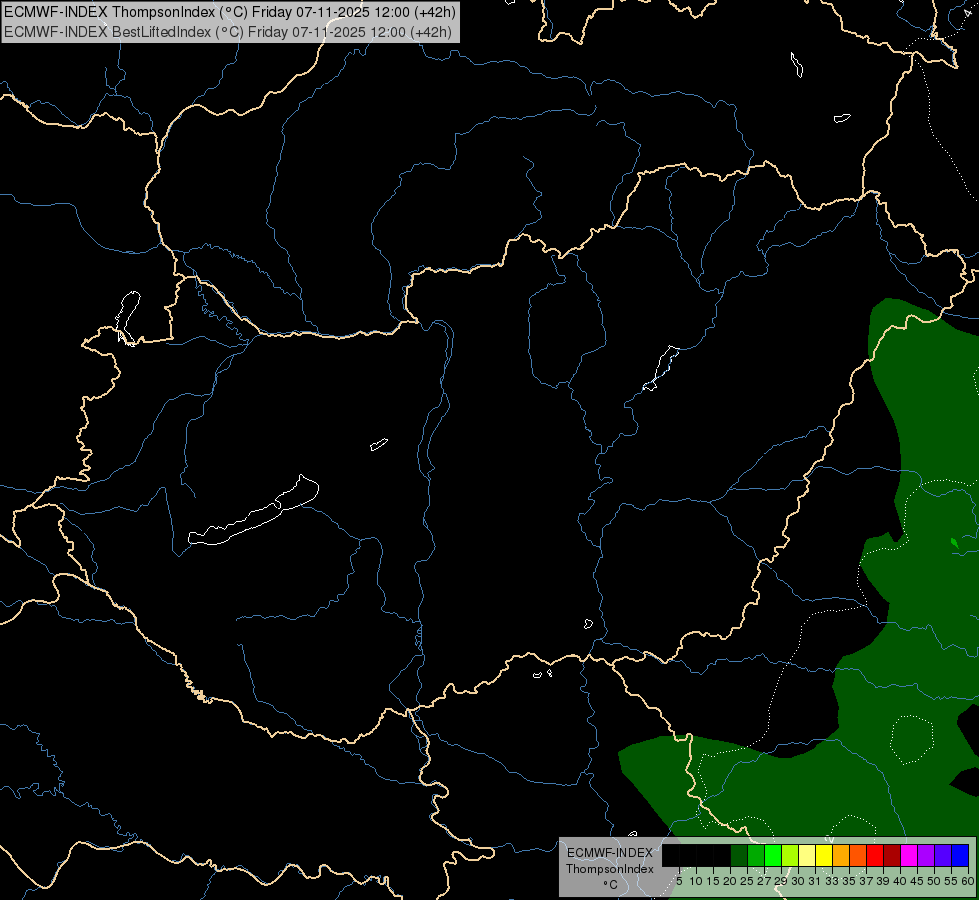This screenshot has height=900, width=979.
Task: Click the legend label ThompsonIndex
Action: tap(609, 869)
